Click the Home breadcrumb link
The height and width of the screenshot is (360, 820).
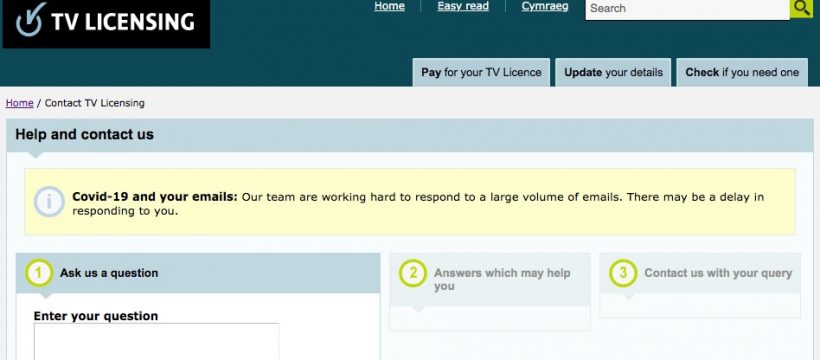[19, 103]
